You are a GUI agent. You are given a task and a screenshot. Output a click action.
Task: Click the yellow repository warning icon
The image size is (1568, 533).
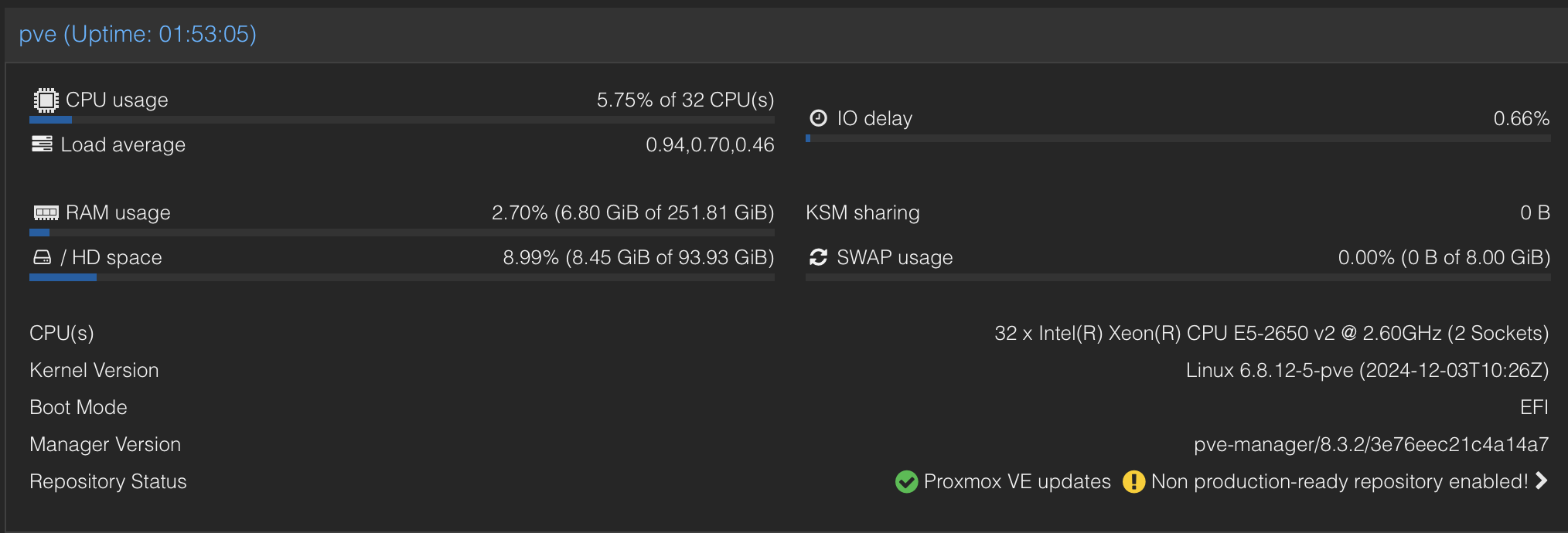(x=1133, y=481)
